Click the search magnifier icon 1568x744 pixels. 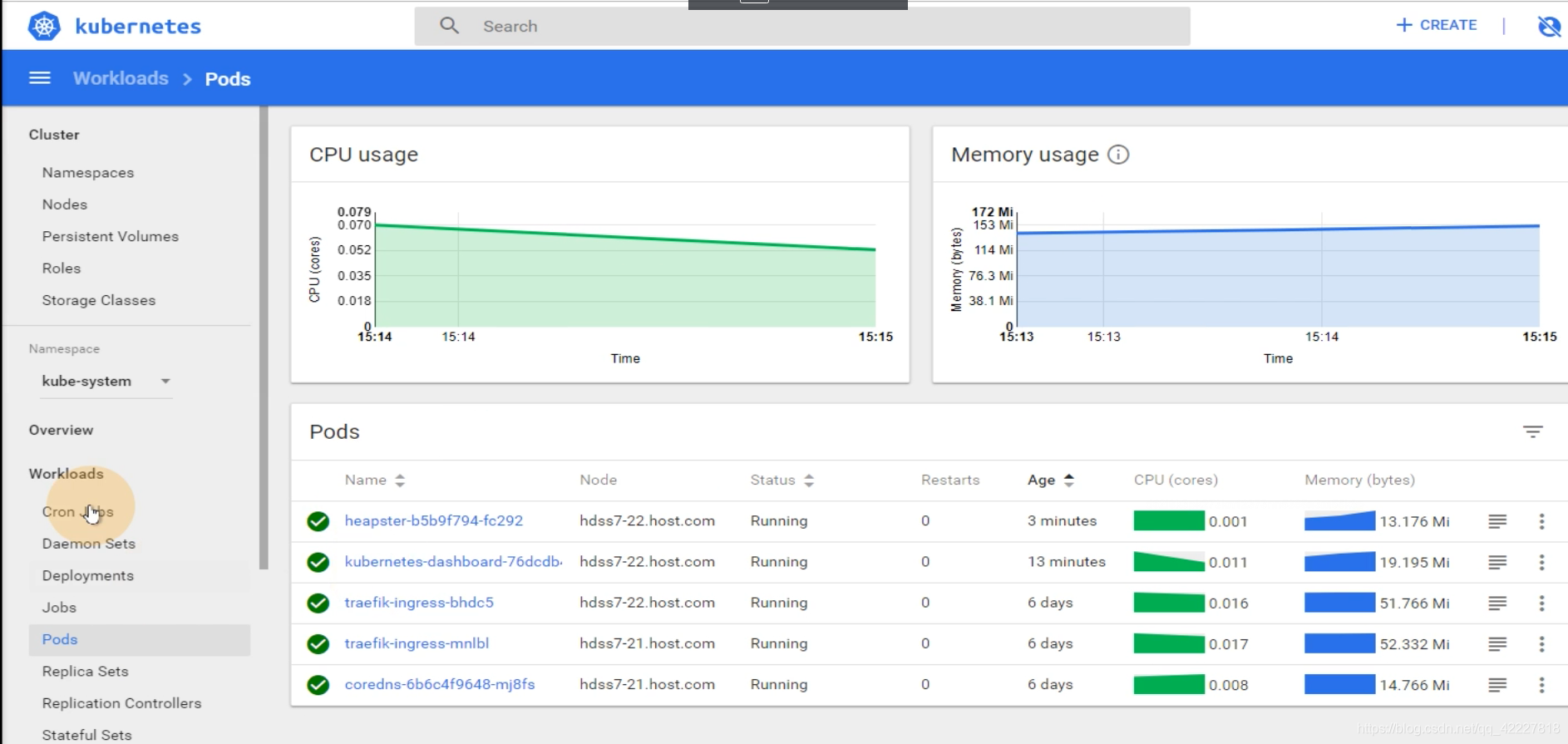point(449,26)
